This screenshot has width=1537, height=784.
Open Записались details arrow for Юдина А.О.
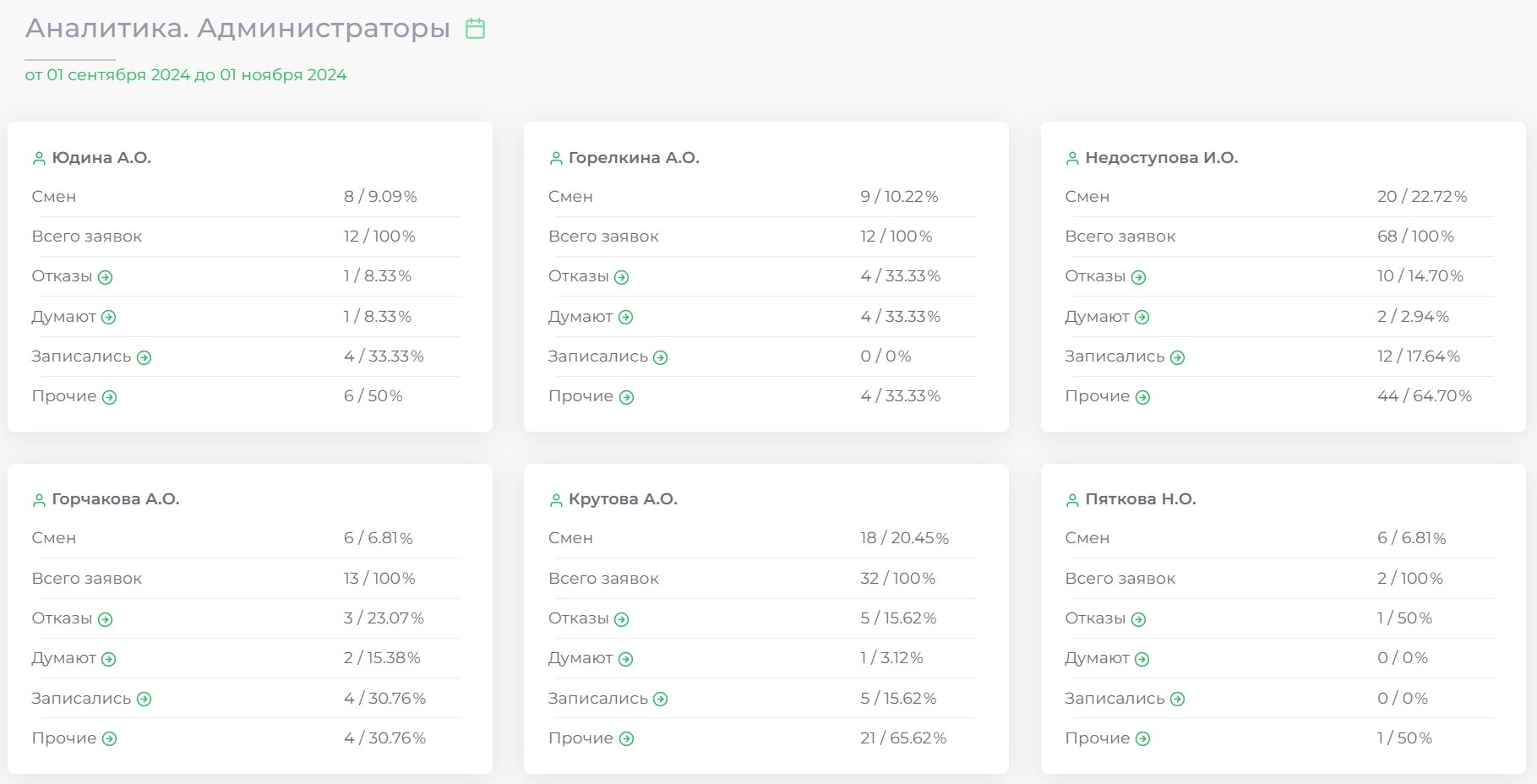click(144, 357)
